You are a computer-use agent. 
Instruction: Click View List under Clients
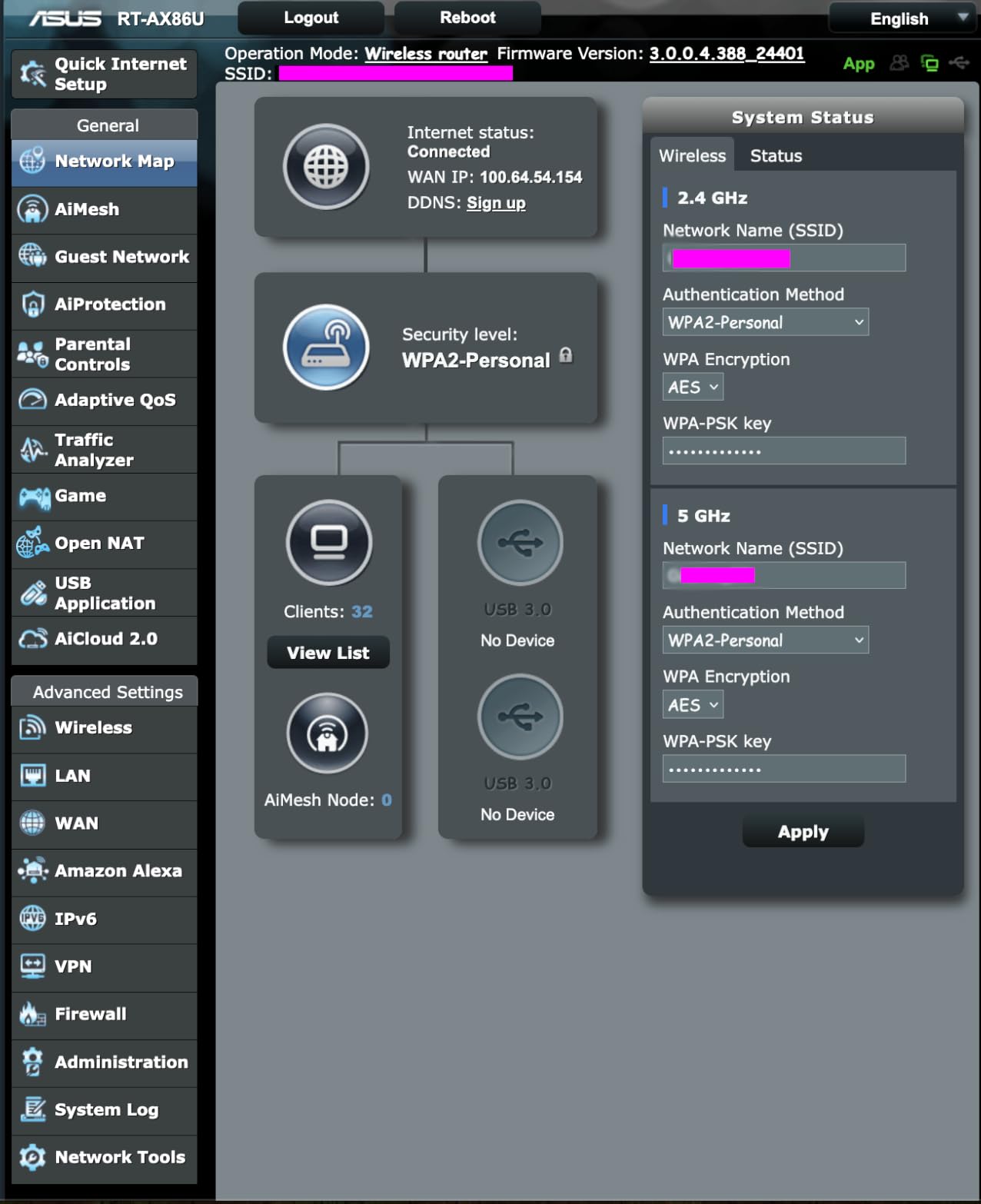click(x=328, y=653)
